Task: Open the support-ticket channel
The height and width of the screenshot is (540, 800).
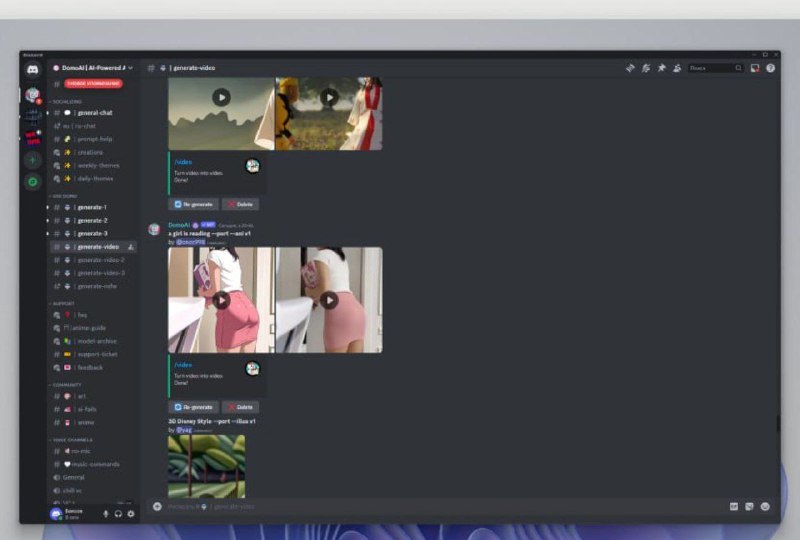Action: pyautogui.click(x=93, y=354)
